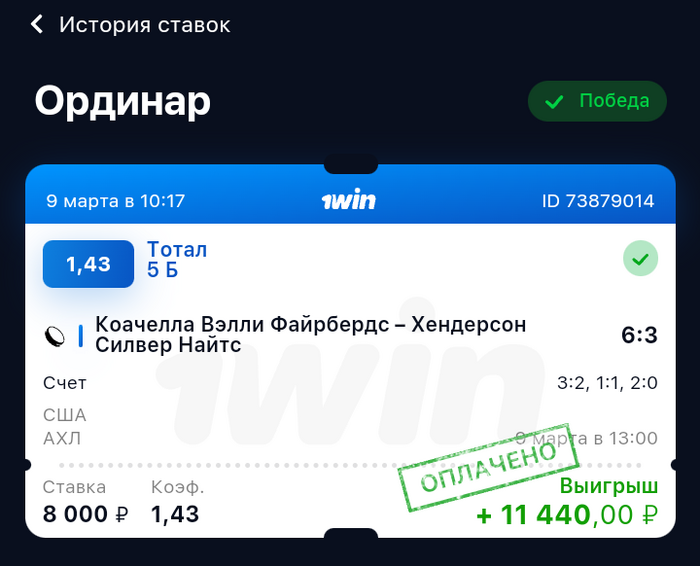The height and width of the screenshot is (566, 700).
Task: Click the blue vertical bar beside team names
Action: (80, 336)
